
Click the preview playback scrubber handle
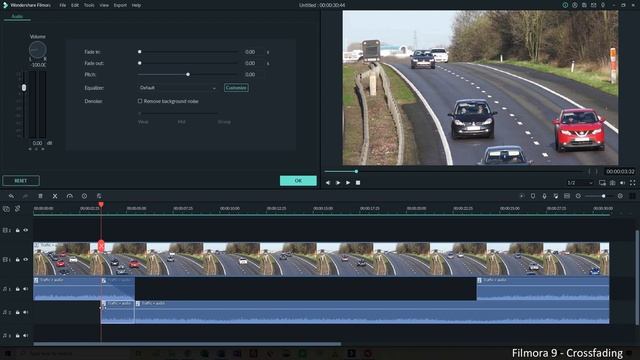[356, 171]
